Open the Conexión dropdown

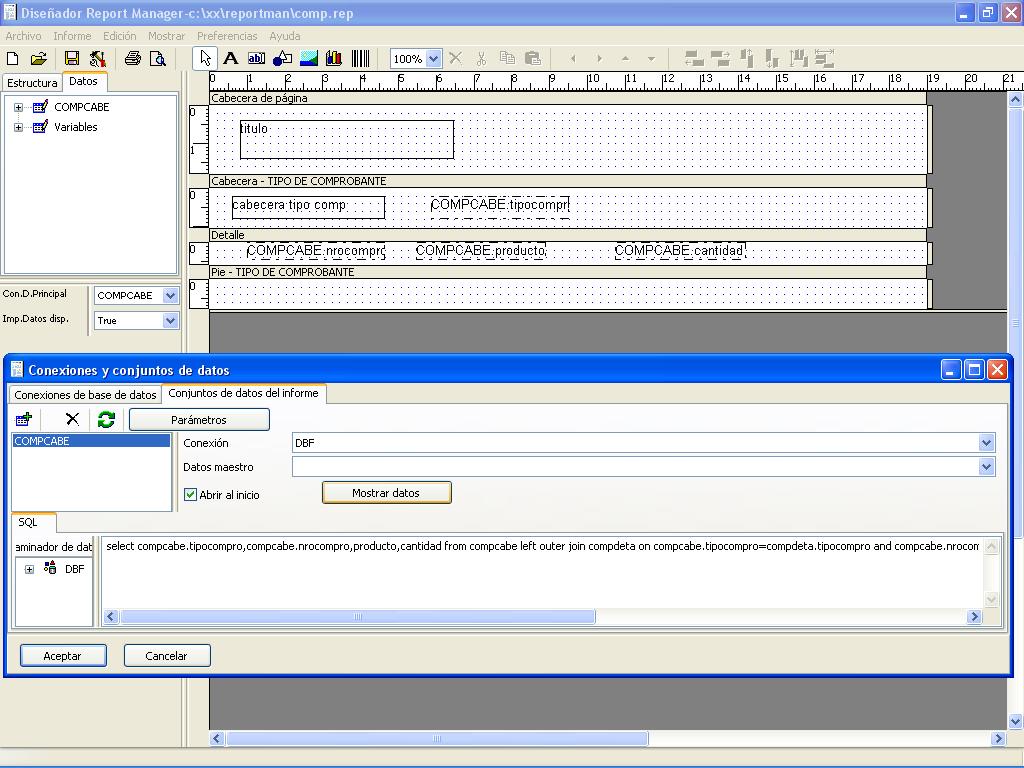coord(986,443)
